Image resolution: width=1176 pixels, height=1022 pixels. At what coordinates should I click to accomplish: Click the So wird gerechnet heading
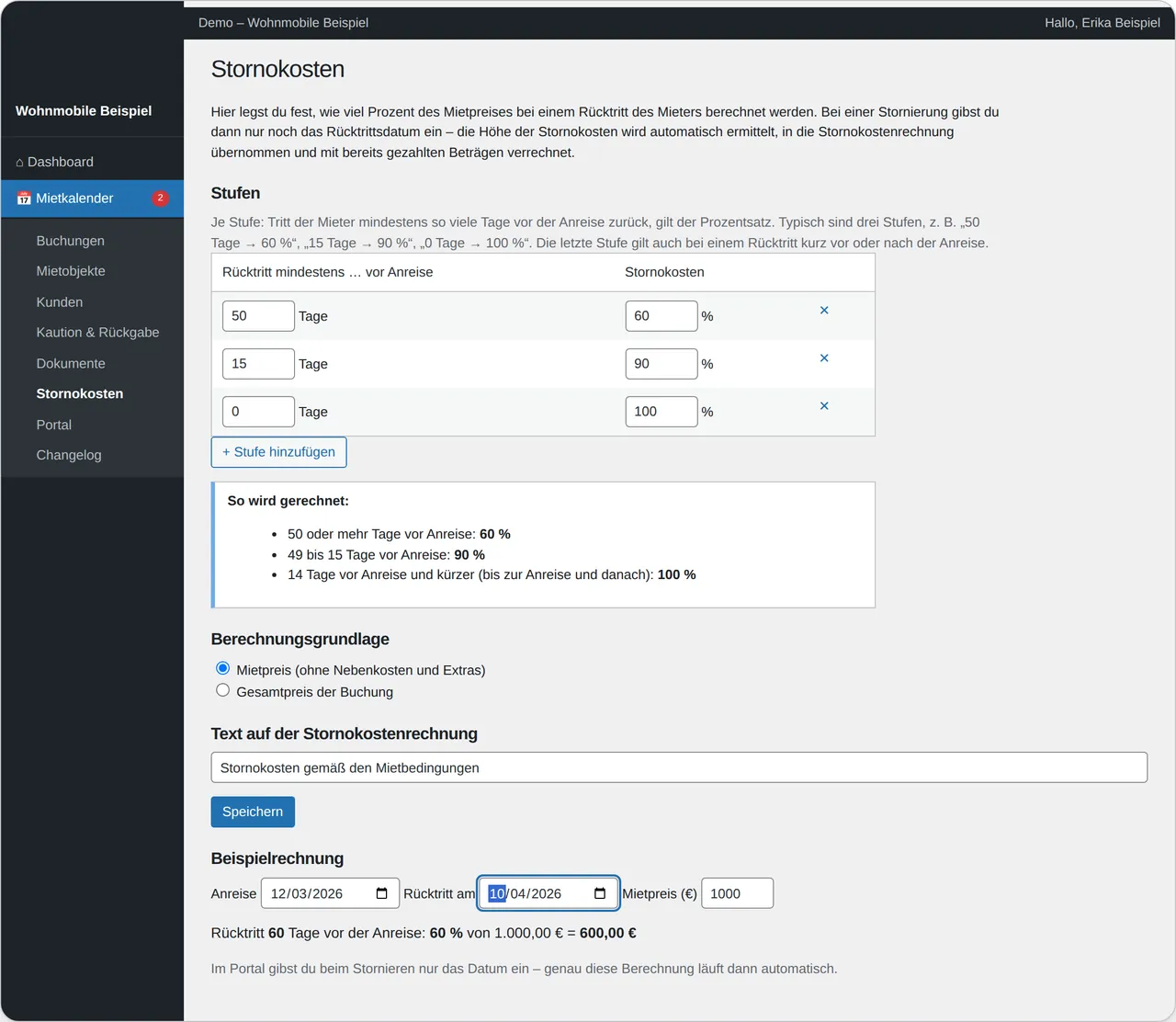pos(288,501)
